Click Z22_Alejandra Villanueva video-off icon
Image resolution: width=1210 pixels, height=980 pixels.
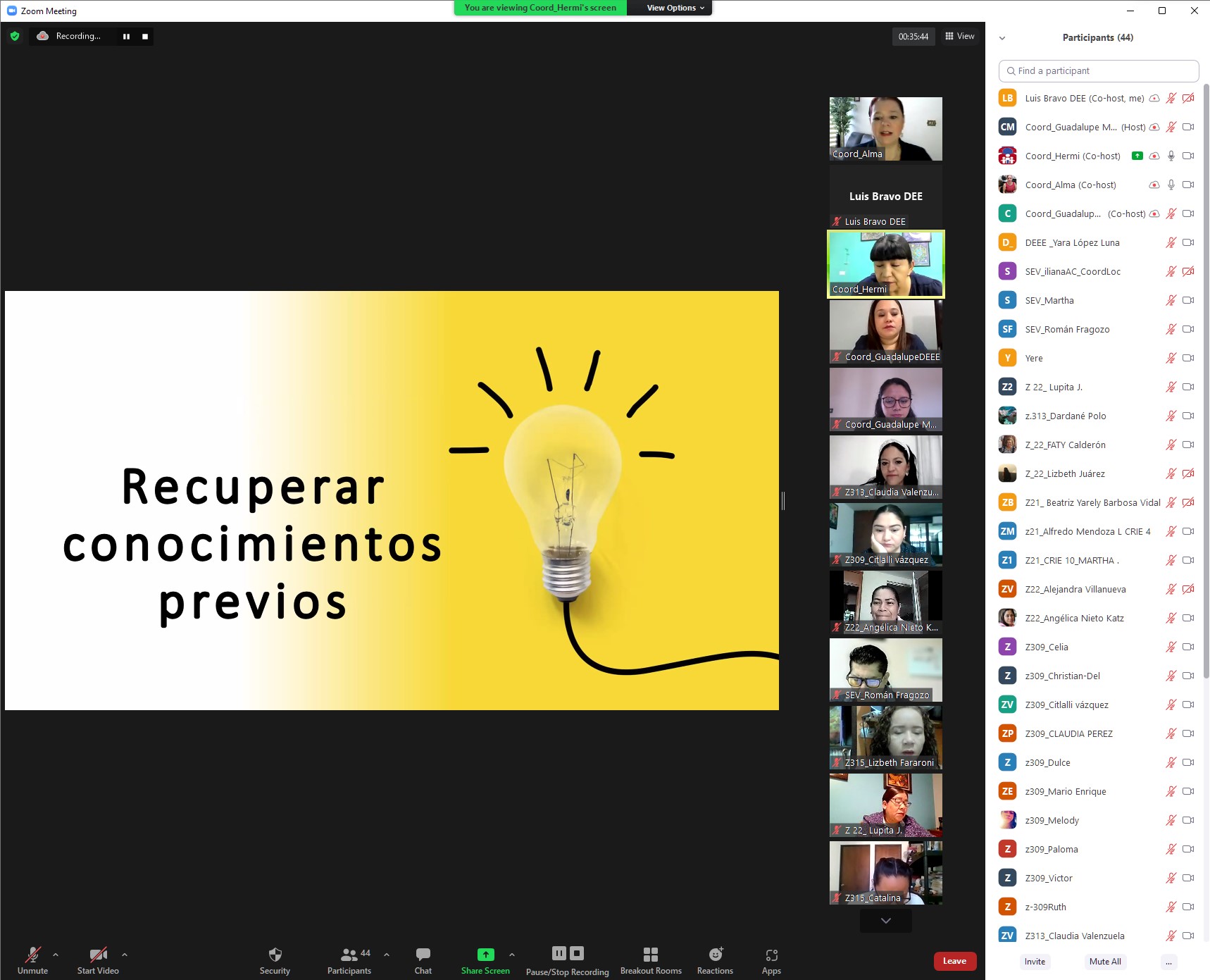1188,589
